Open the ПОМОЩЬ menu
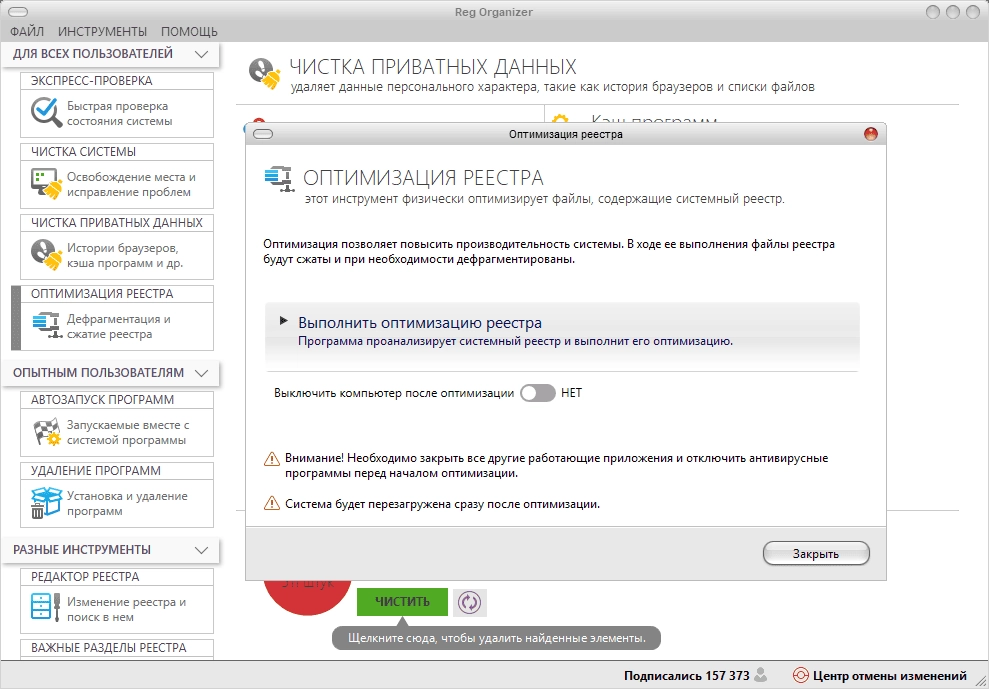Screen dimensions: 989x689 189,32
